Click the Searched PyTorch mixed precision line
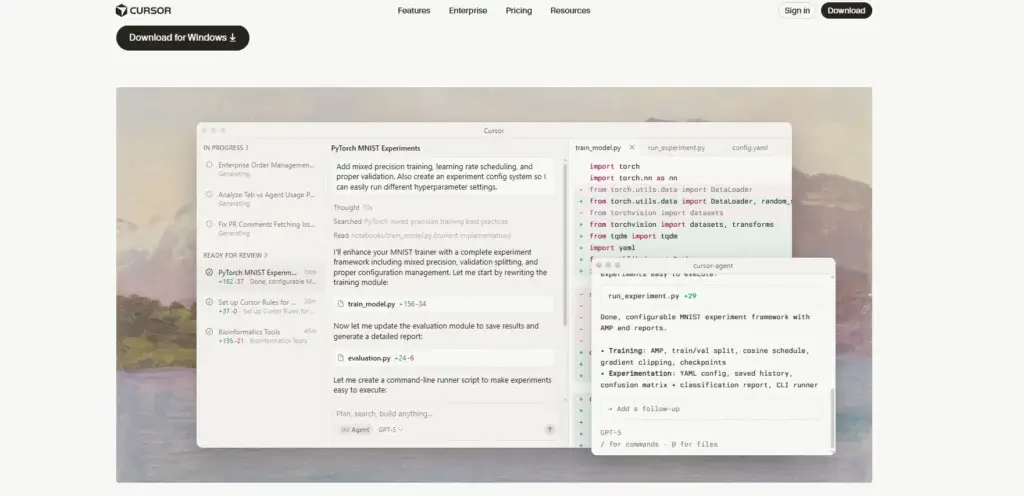 [x=421, y=222]
